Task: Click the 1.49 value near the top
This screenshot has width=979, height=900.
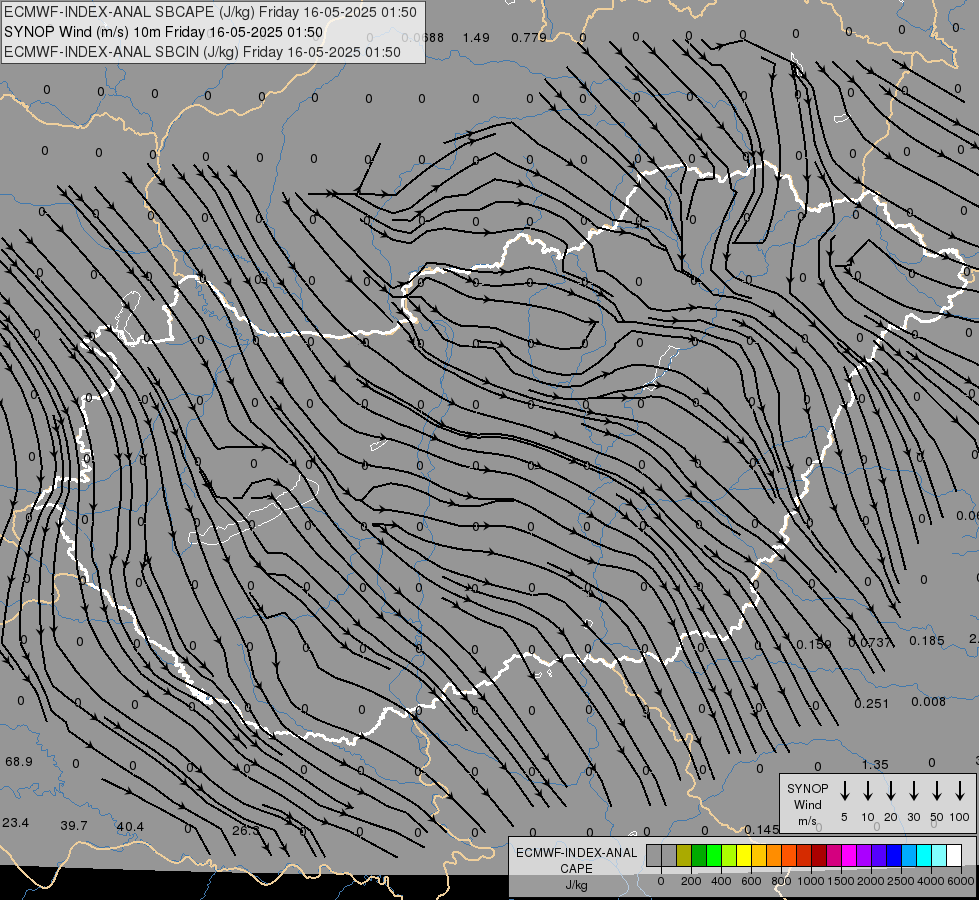Action: (476, 38)
